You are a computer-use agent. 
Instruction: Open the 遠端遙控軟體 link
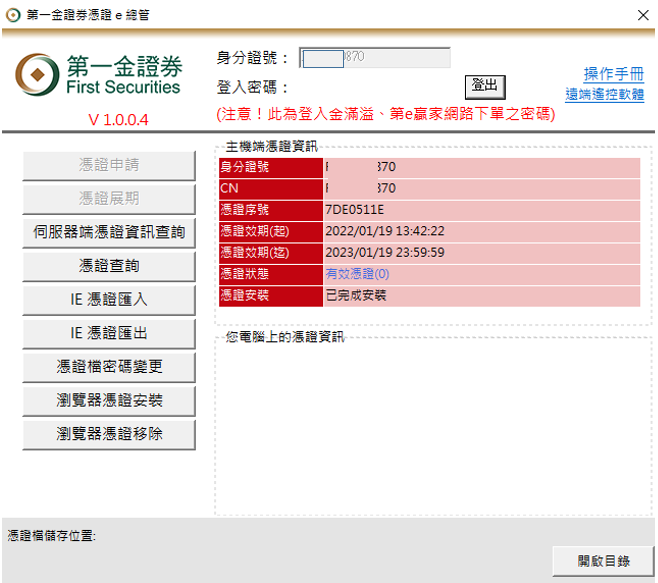coord(604,95)
